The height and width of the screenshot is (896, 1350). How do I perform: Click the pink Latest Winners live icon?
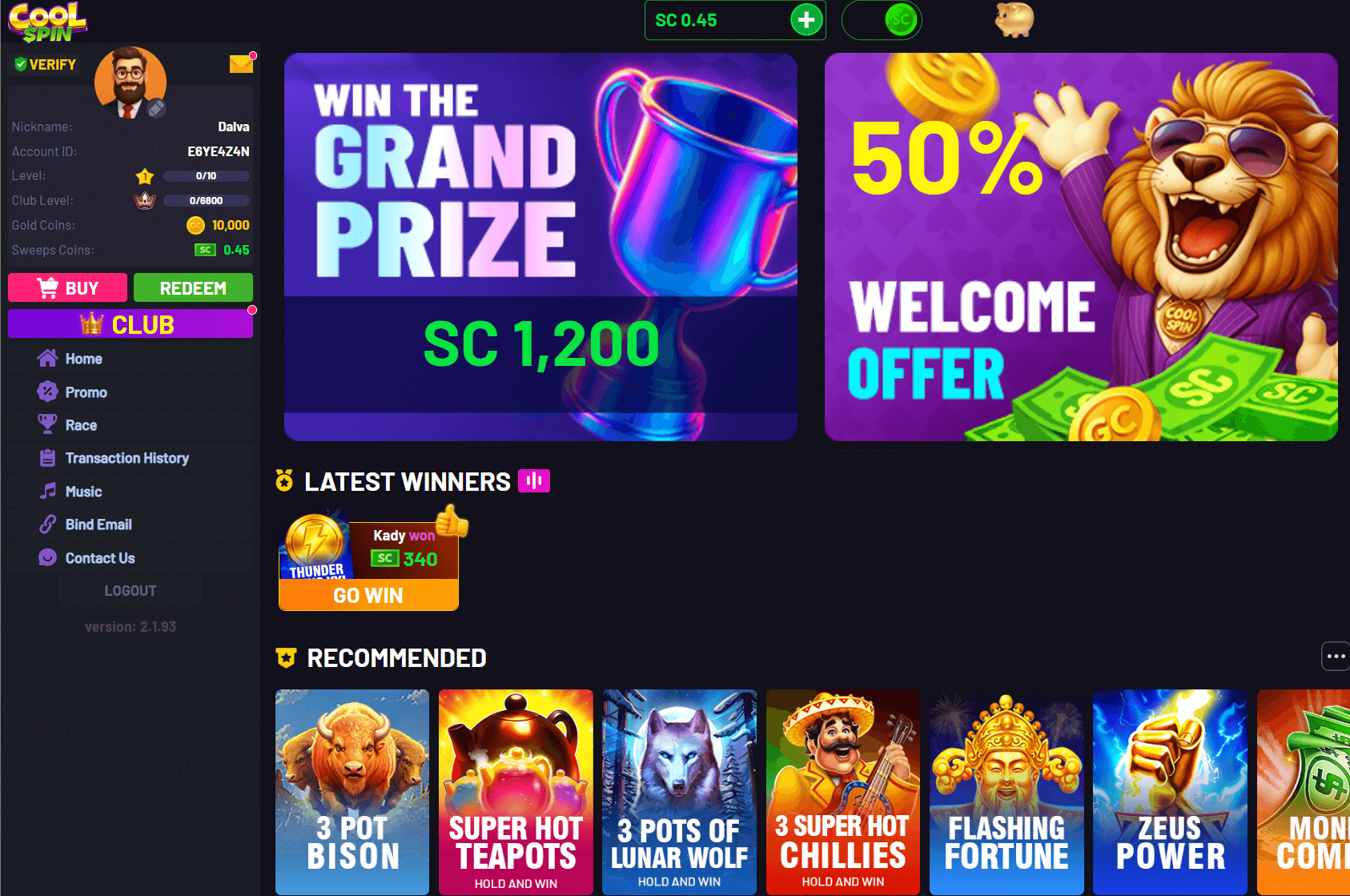point(534,480)
